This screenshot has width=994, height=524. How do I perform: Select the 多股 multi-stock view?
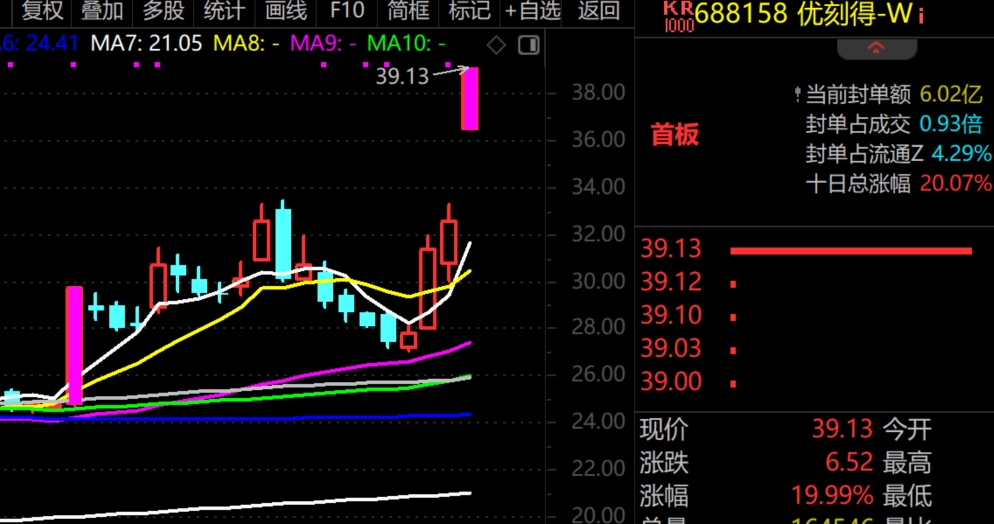(x=163, y=12)
